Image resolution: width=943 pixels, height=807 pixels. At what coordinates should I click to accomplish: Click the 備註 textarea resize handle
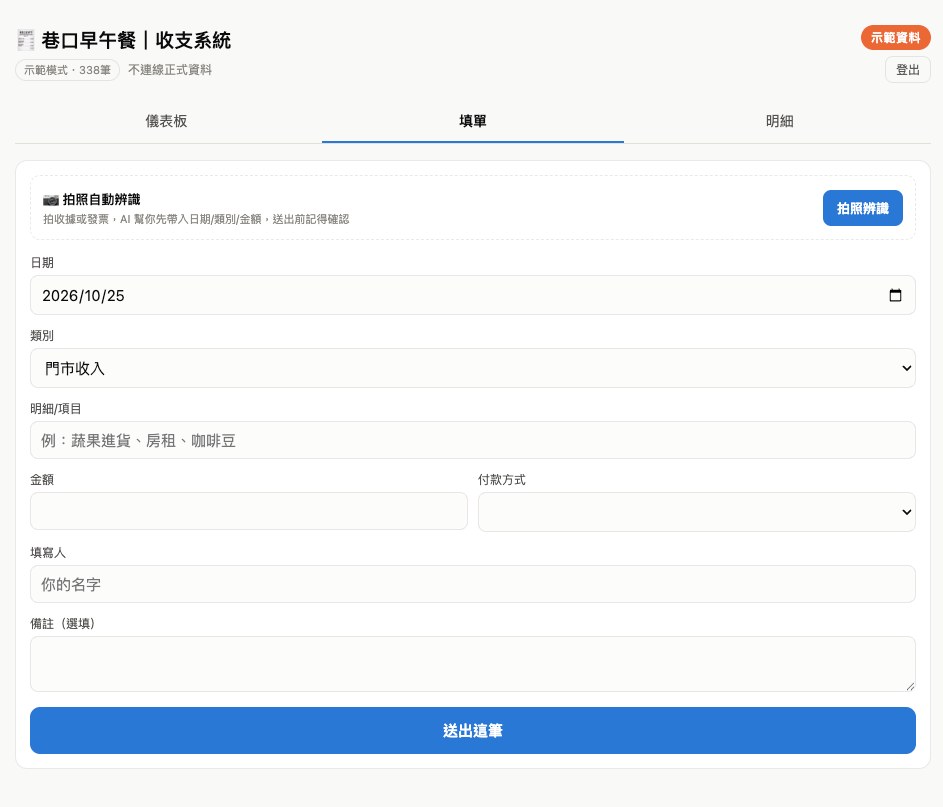(x=910, y=686)
